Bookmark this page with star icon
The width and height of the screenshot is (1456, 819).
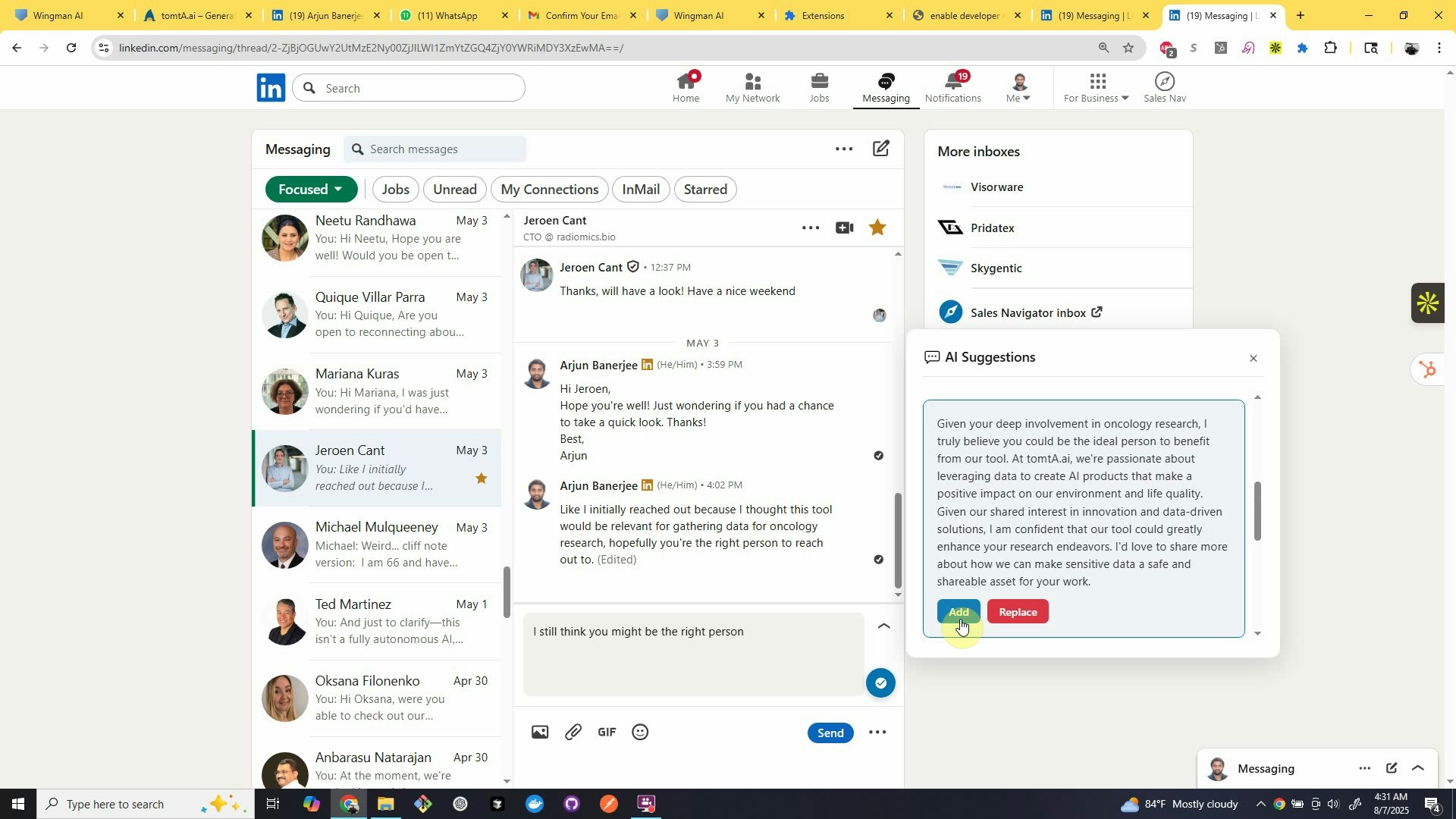click(x=1128, y=48)
